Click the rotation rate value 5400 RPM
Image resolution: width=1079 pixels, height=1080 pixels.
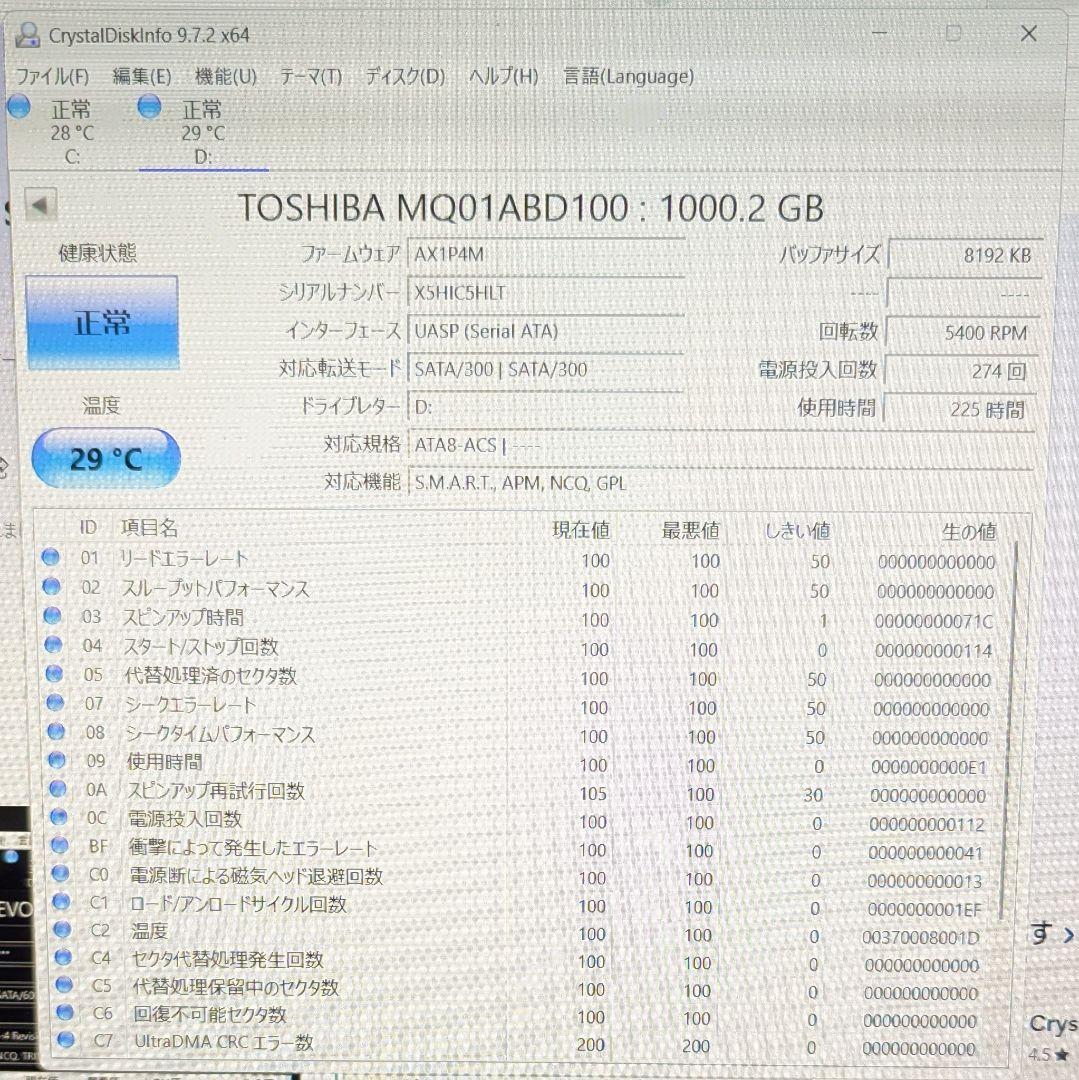click(x=962, y=333)
